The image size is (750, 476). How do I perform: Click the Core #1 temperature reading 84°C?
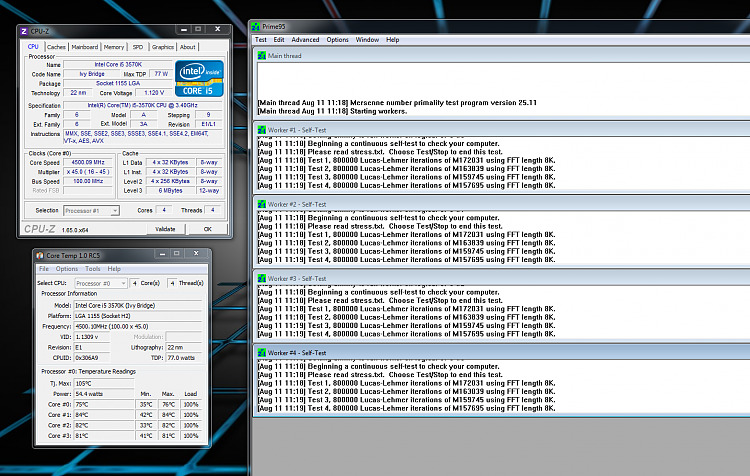(x=104, y=415)
